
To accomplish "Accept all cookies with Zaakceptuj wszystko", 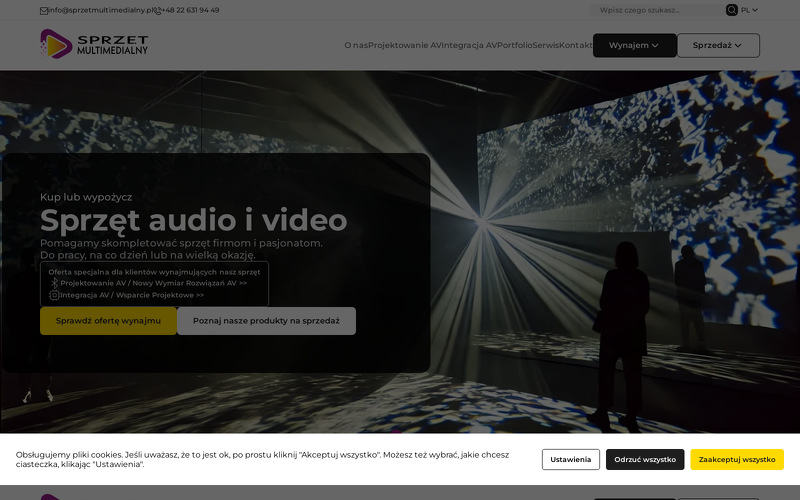I will coord(736,459).
